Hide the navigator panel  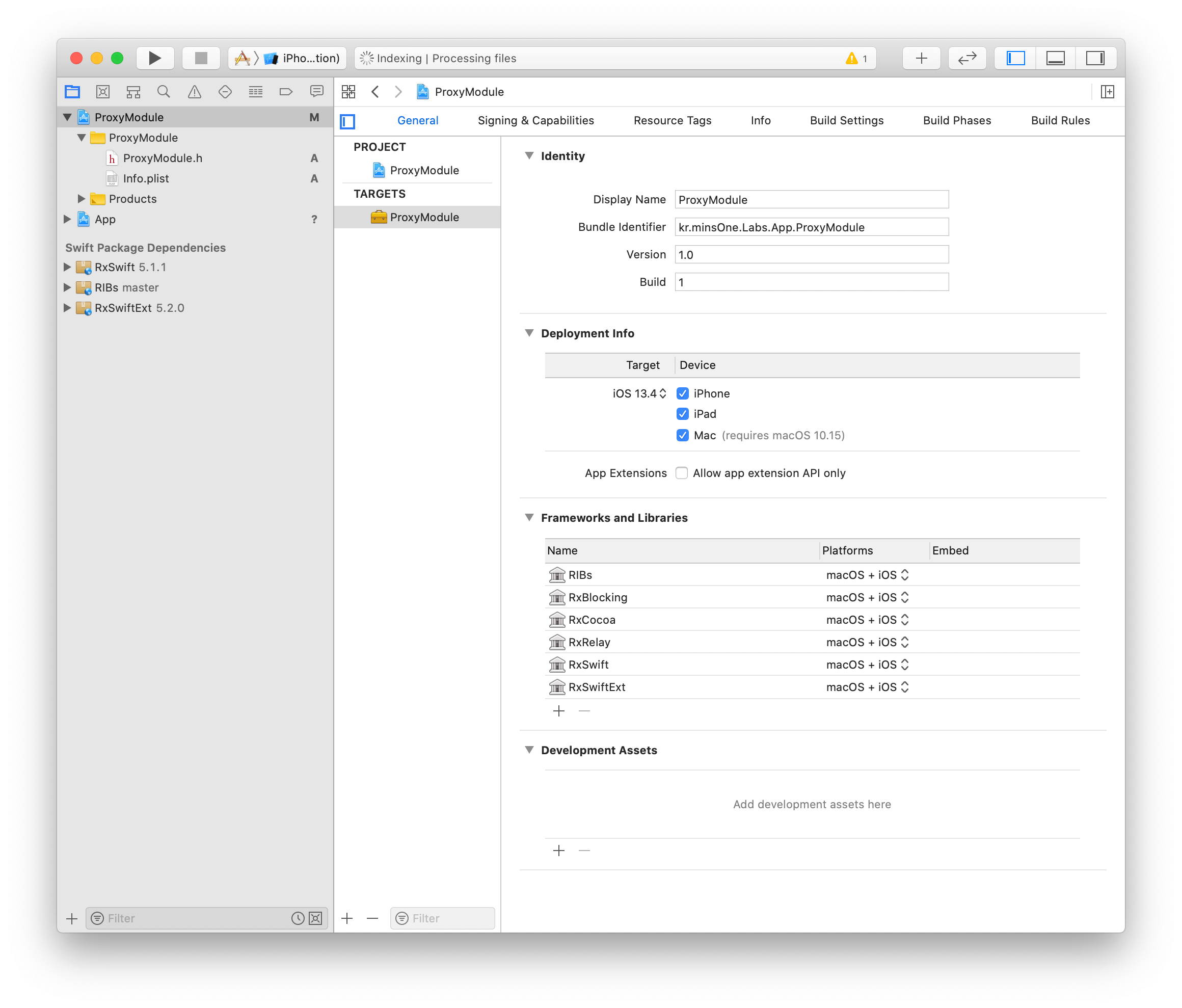1015,58
